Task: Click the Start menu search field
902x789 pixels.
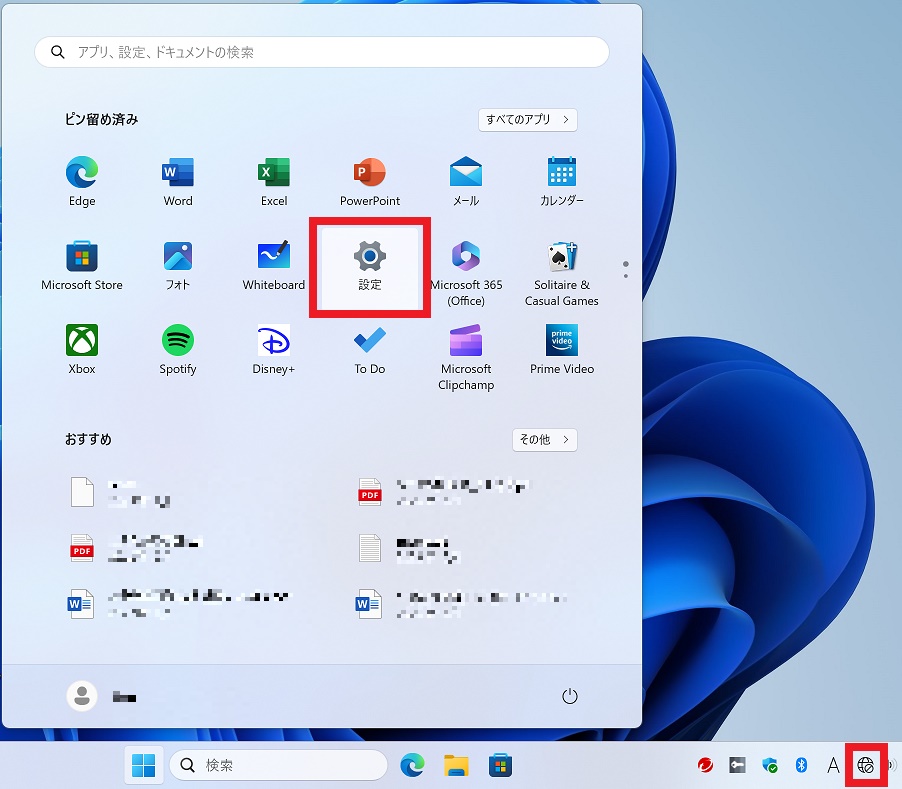Action: pos(322,52)
